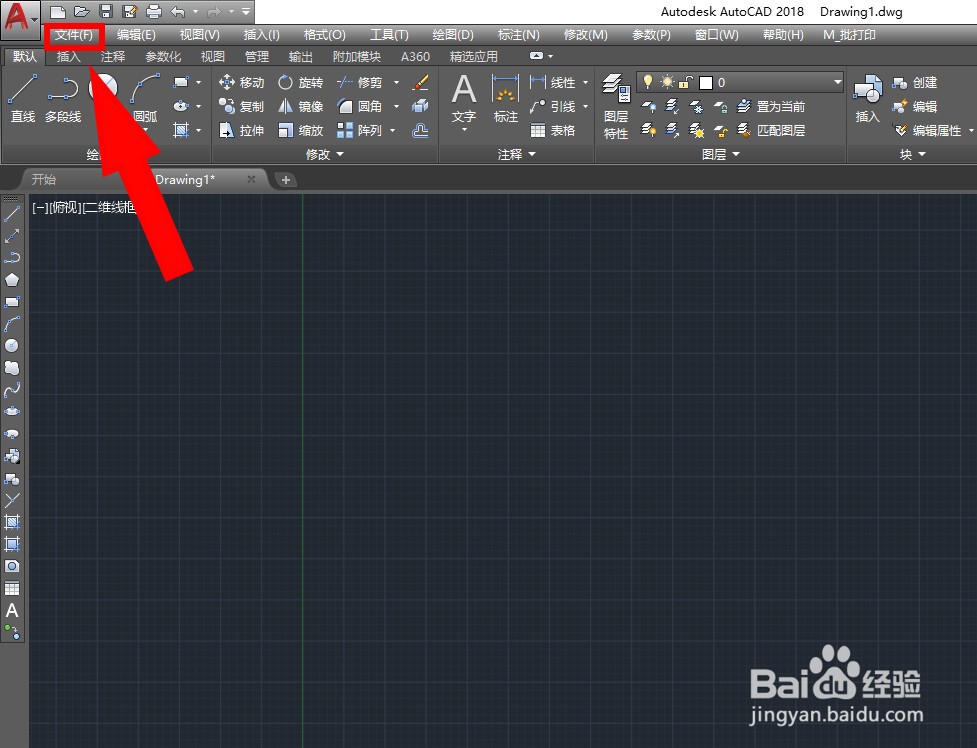Screen dimensions: 977x748
Task: Open the Undo history dropdown arrow
Action: 195,11
